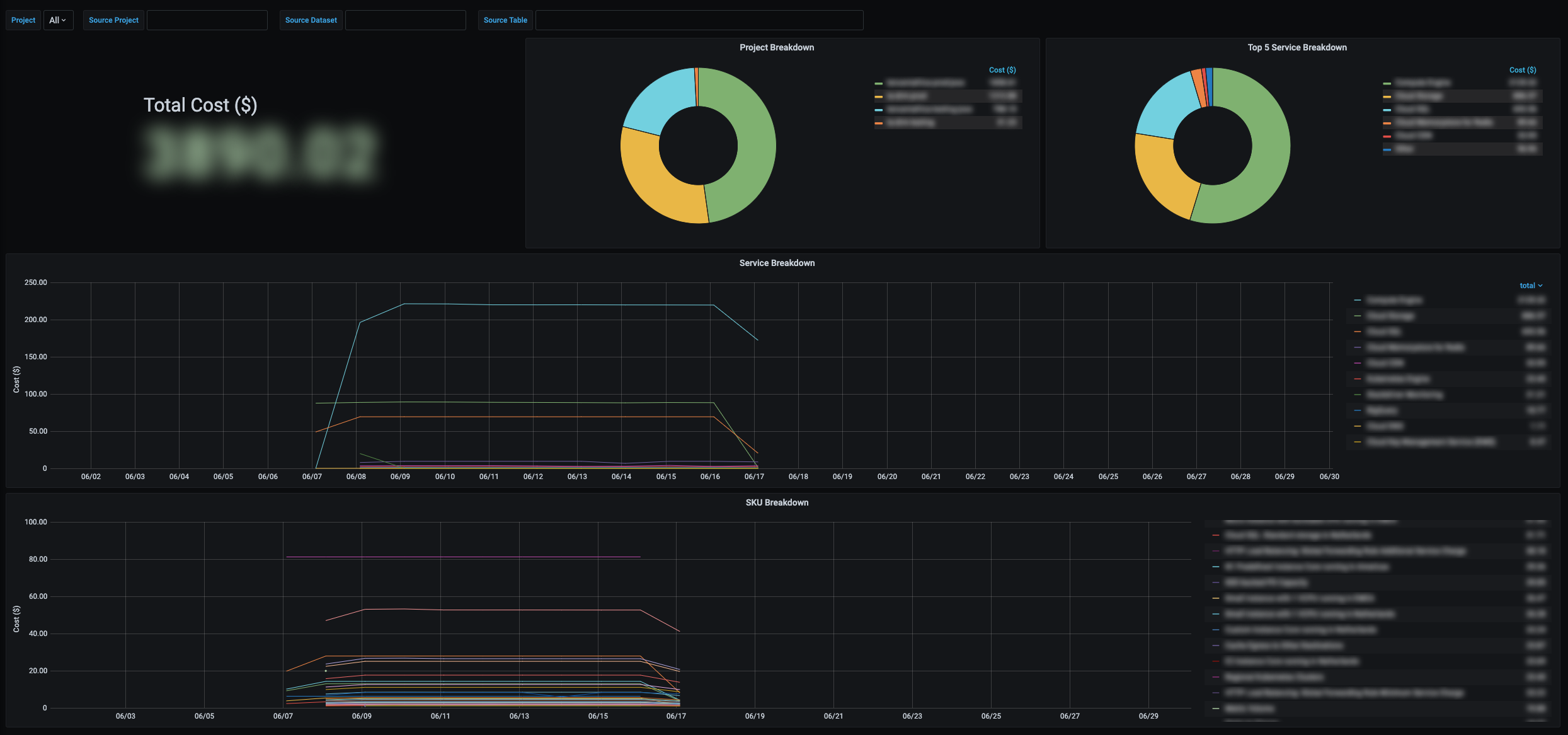Sort Top 5 Service legend by Cost ($) header

[1522, 70]
